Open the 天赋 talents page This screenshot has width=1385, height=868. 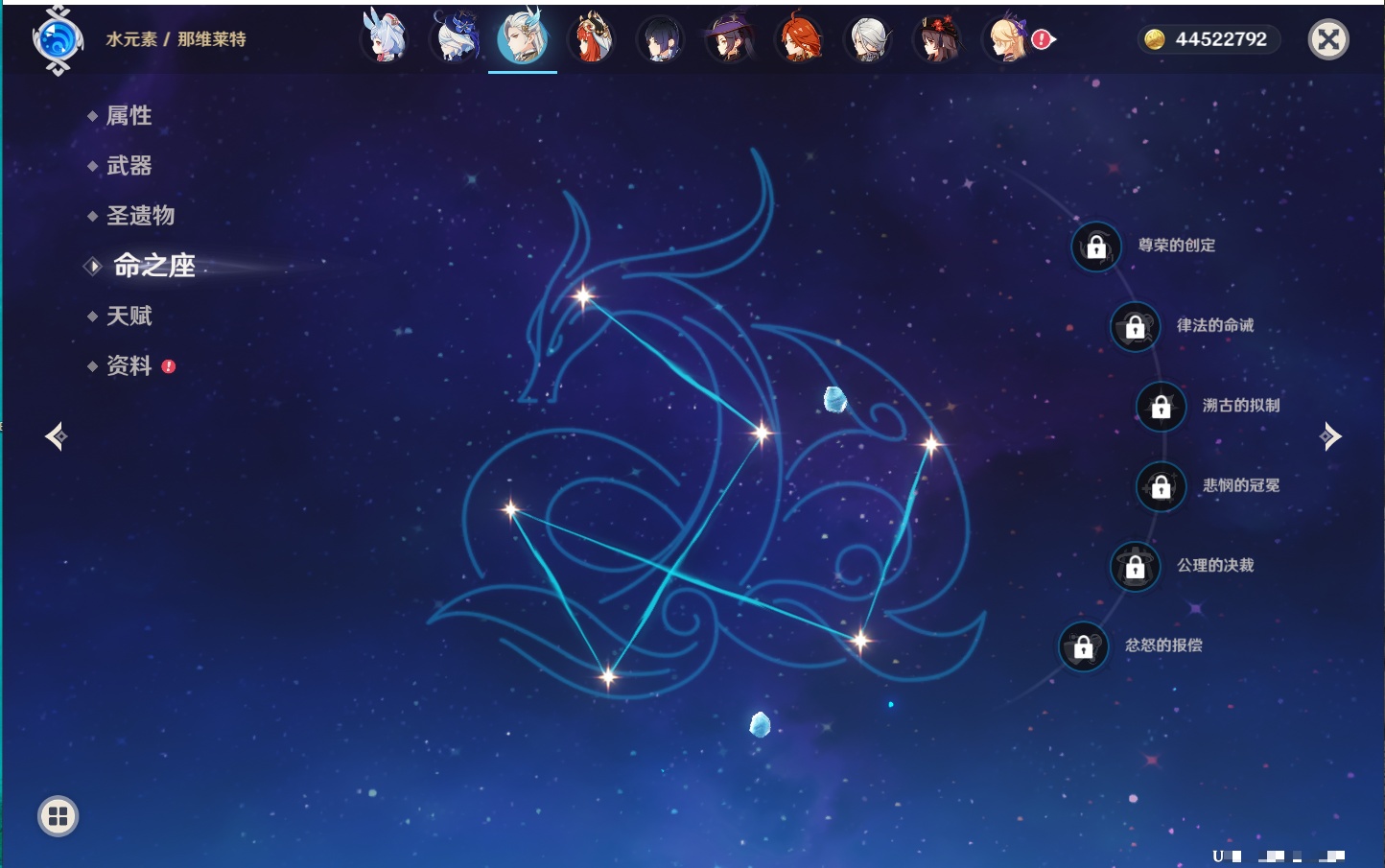[x=129, y=316]
